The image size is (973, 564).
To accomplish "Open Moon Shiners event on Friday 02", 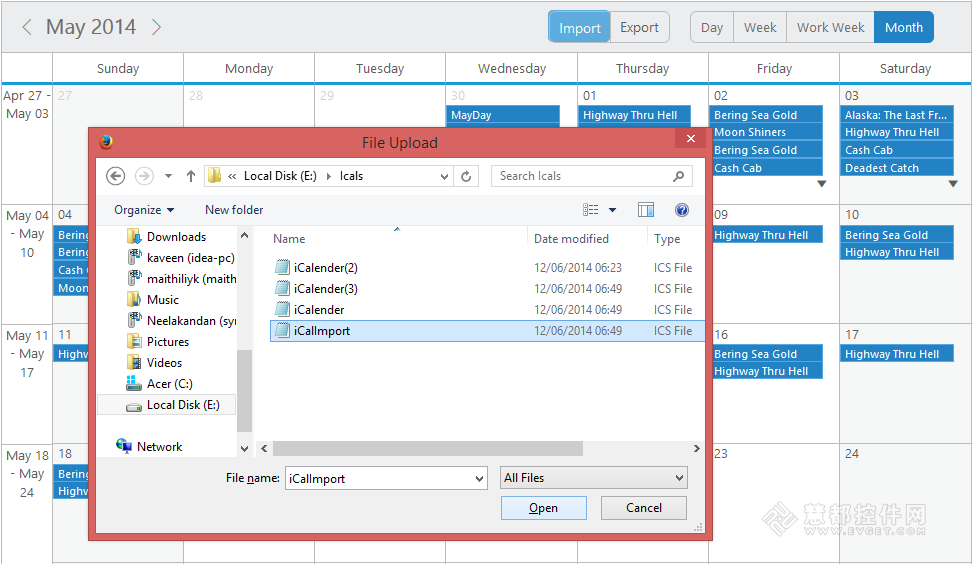I will pyautogui.click(x=766, y=132).
